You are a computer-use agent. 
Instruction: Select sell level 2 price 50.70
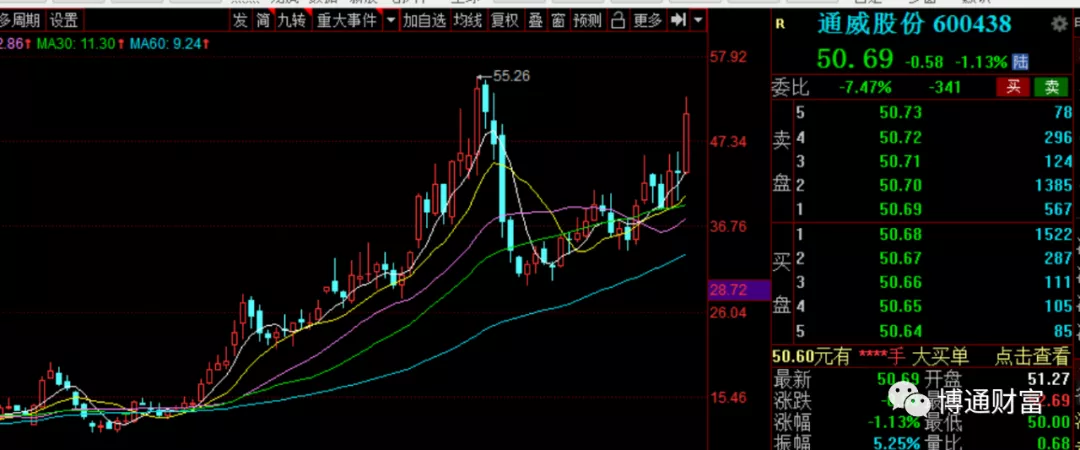click(900, 185)
